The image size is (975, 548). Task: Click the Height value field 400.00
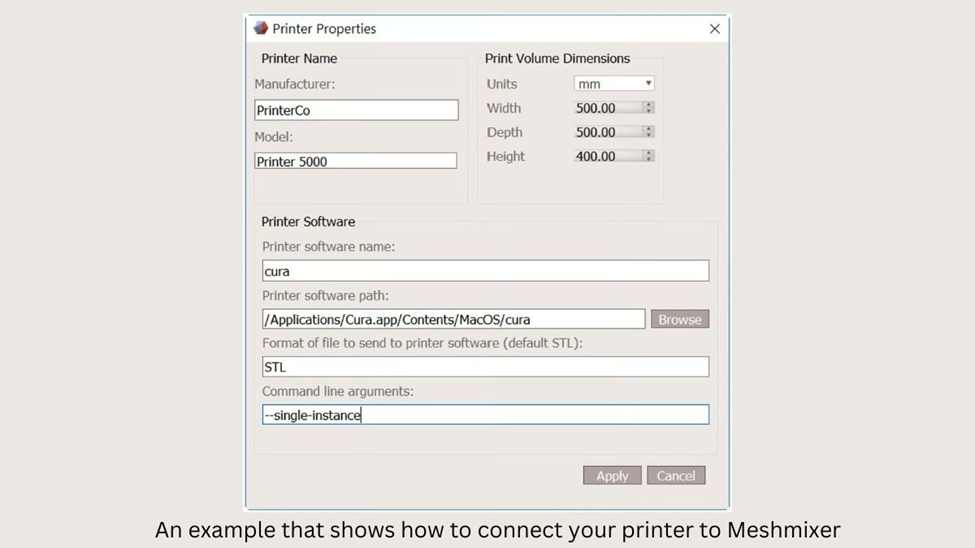(608, 156)
